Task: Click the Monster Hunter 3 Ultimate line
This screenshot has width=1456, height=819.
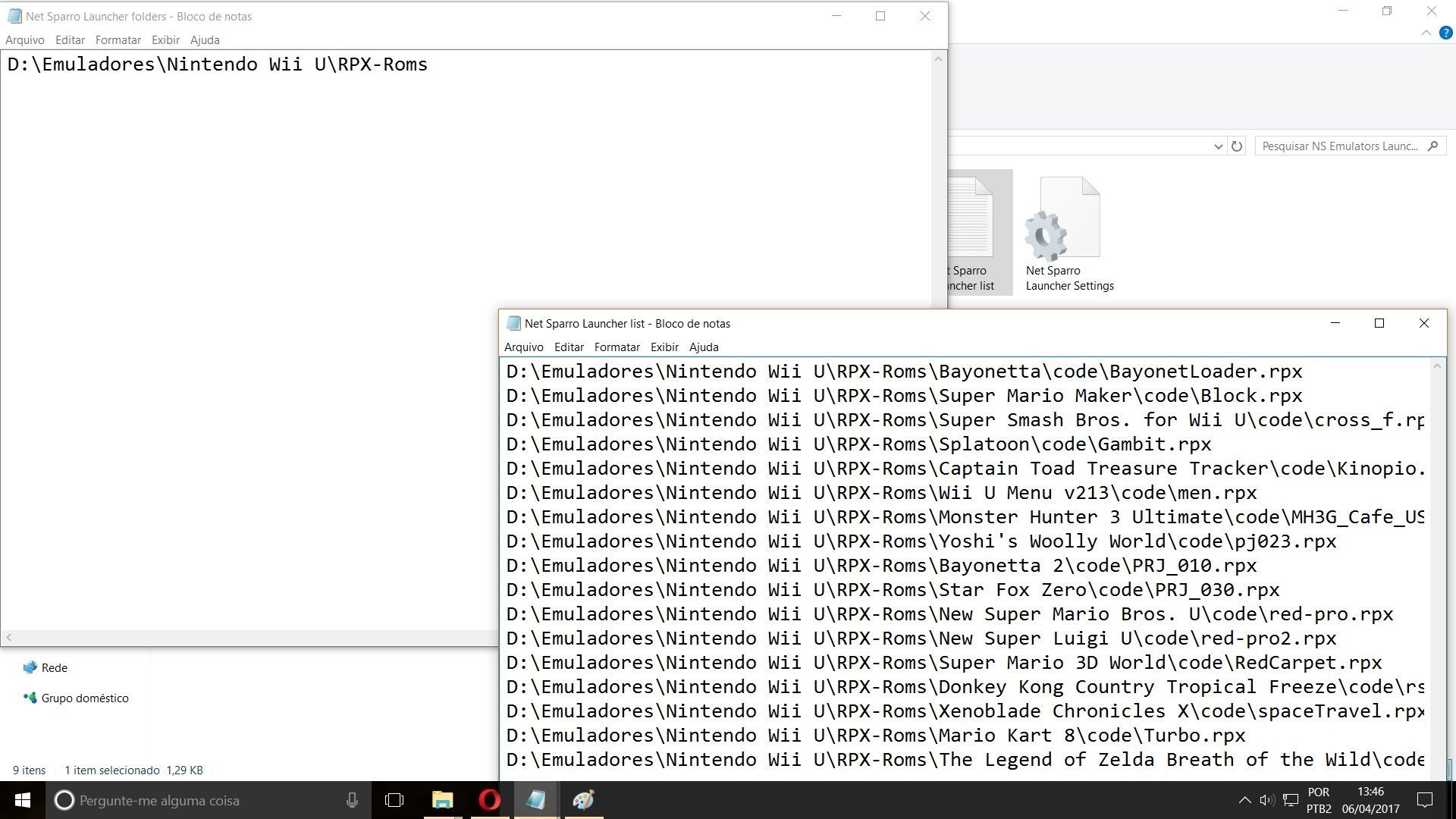Action: tap(965, 517)
